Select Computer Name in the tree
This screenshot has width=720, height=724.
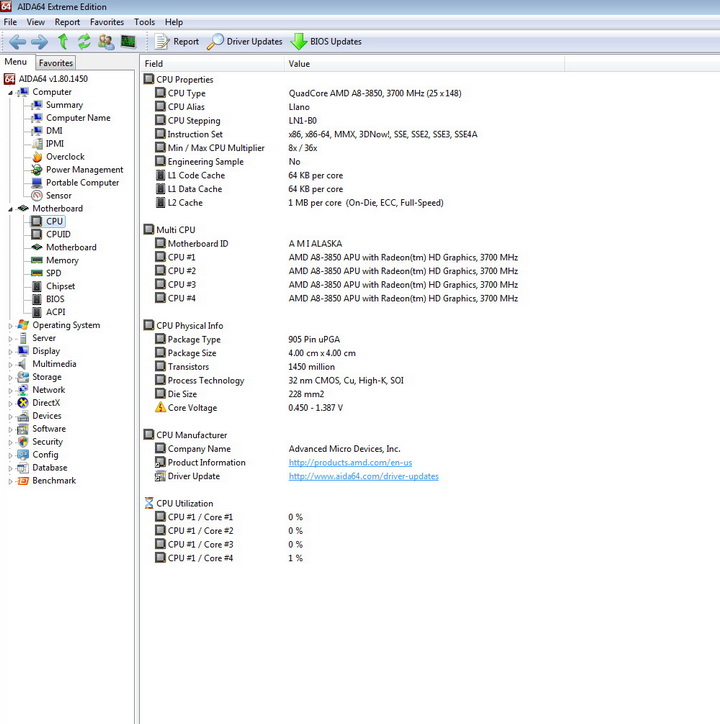(78, 118)
